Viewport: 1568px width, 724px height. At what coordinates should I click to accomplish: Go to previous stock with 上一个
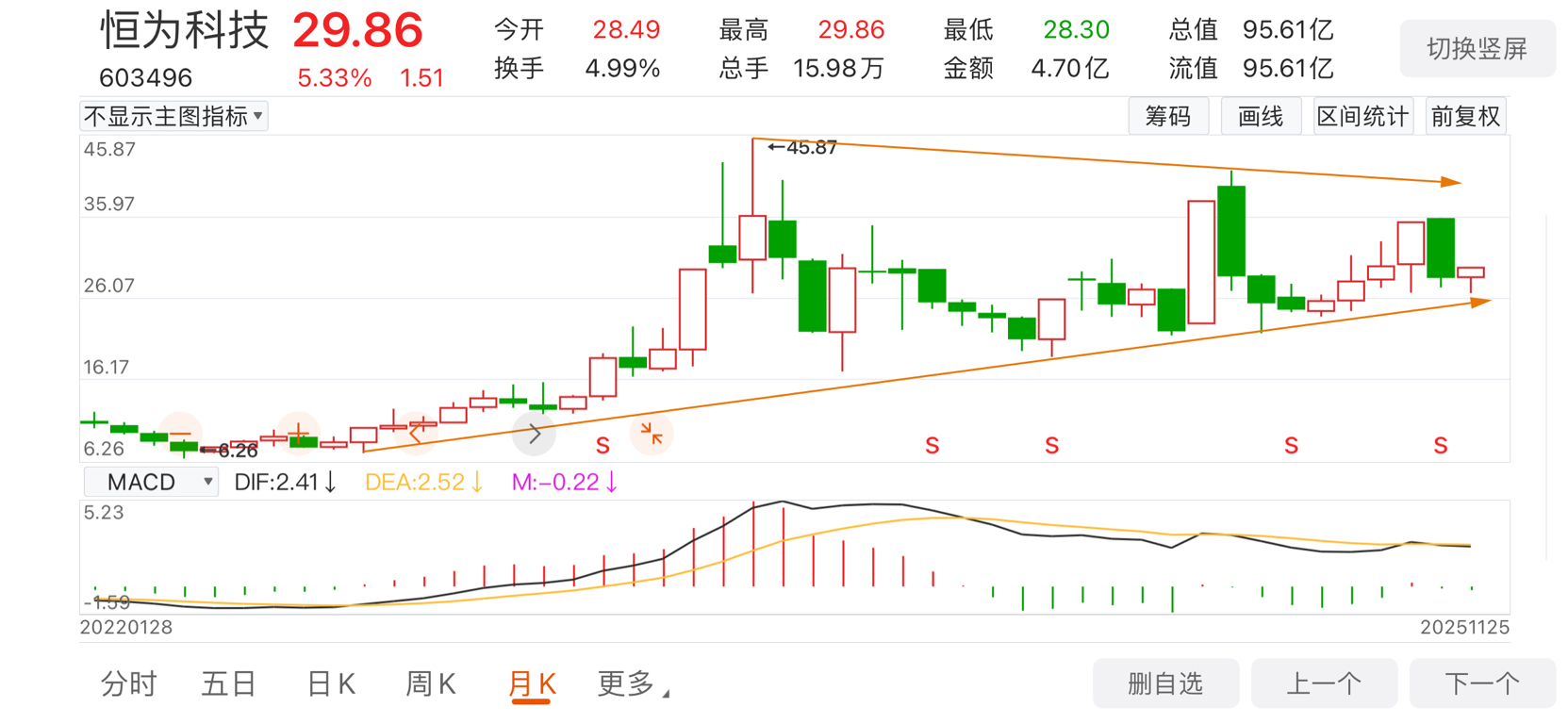[x=1324, y=683]
